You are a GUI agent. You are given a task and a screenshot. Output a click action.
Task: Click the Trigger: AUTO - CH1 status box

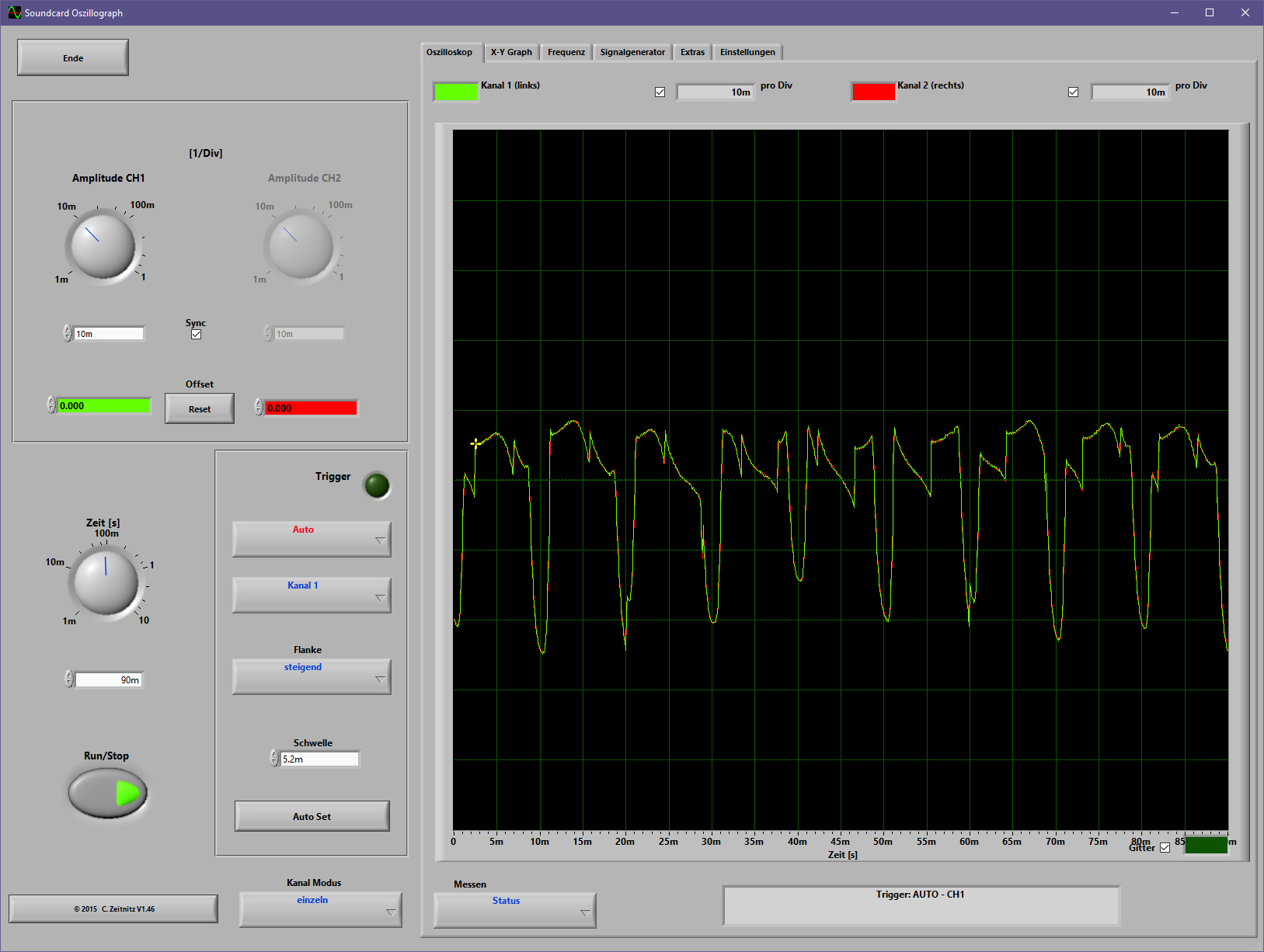(x=921, y=906)
